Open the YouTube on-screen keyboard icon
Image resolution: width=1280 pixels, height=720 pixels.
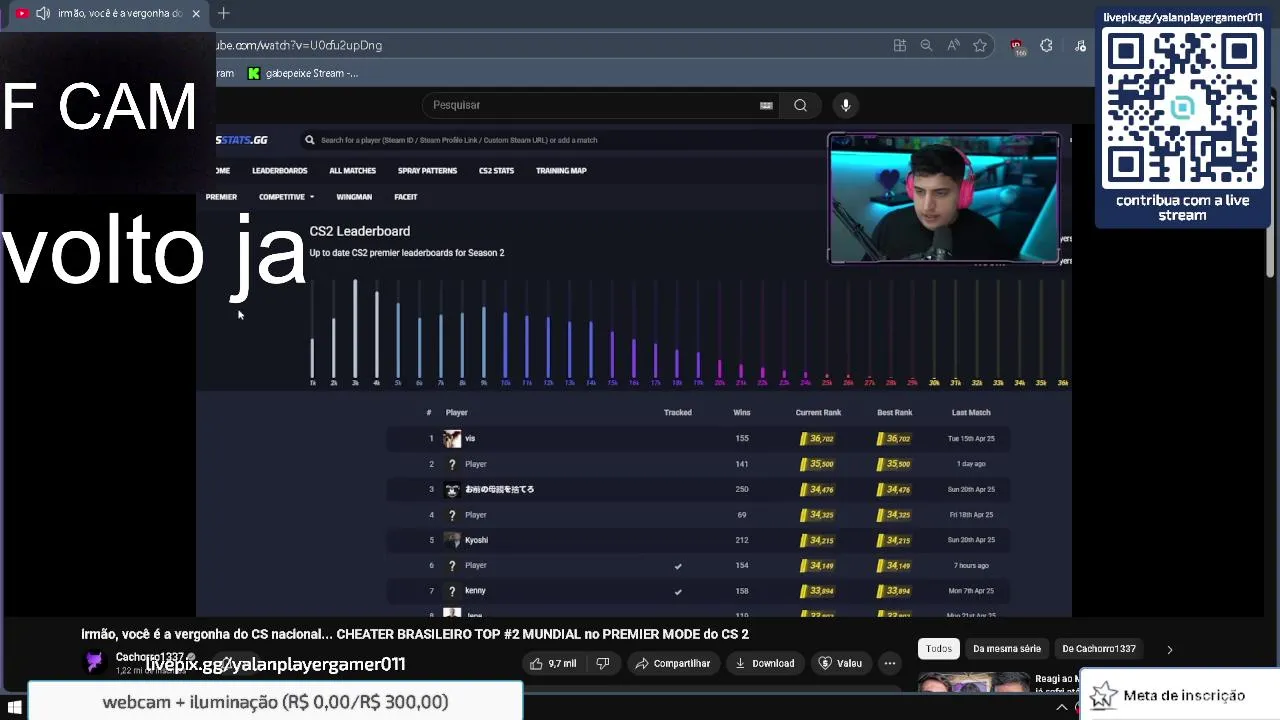(x=766, y=105)
